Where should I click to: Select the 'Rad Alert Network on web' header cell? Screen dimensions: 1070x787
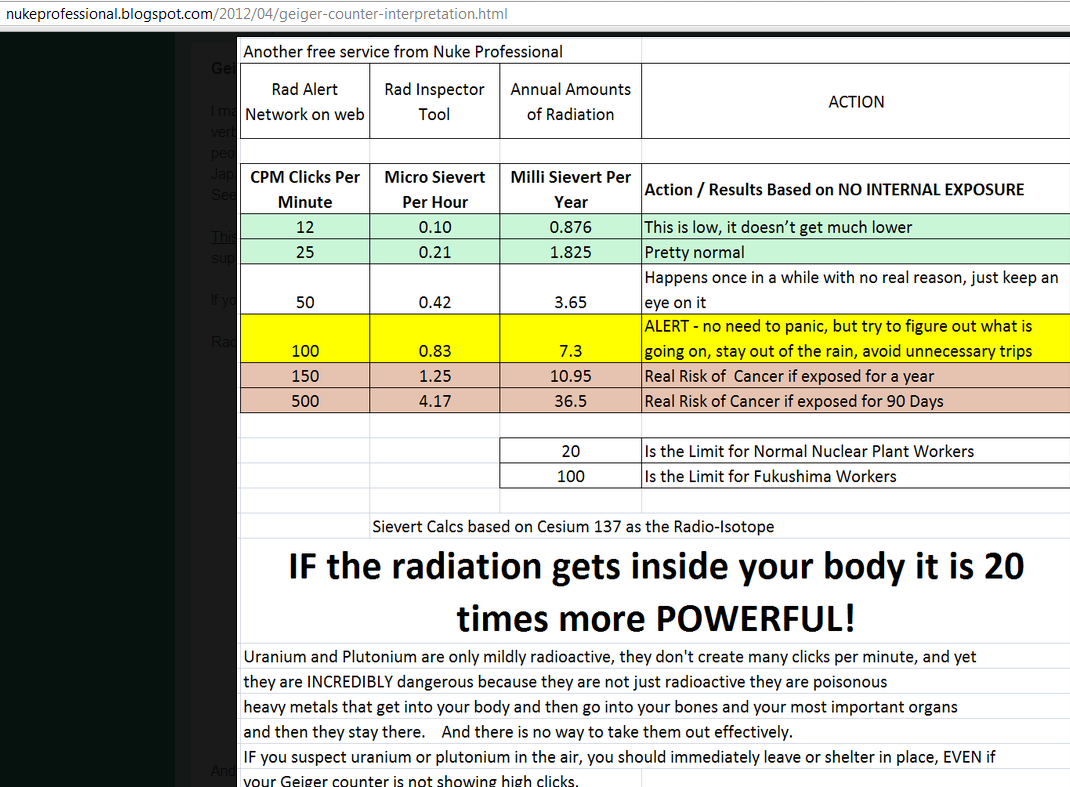point(305,102)
